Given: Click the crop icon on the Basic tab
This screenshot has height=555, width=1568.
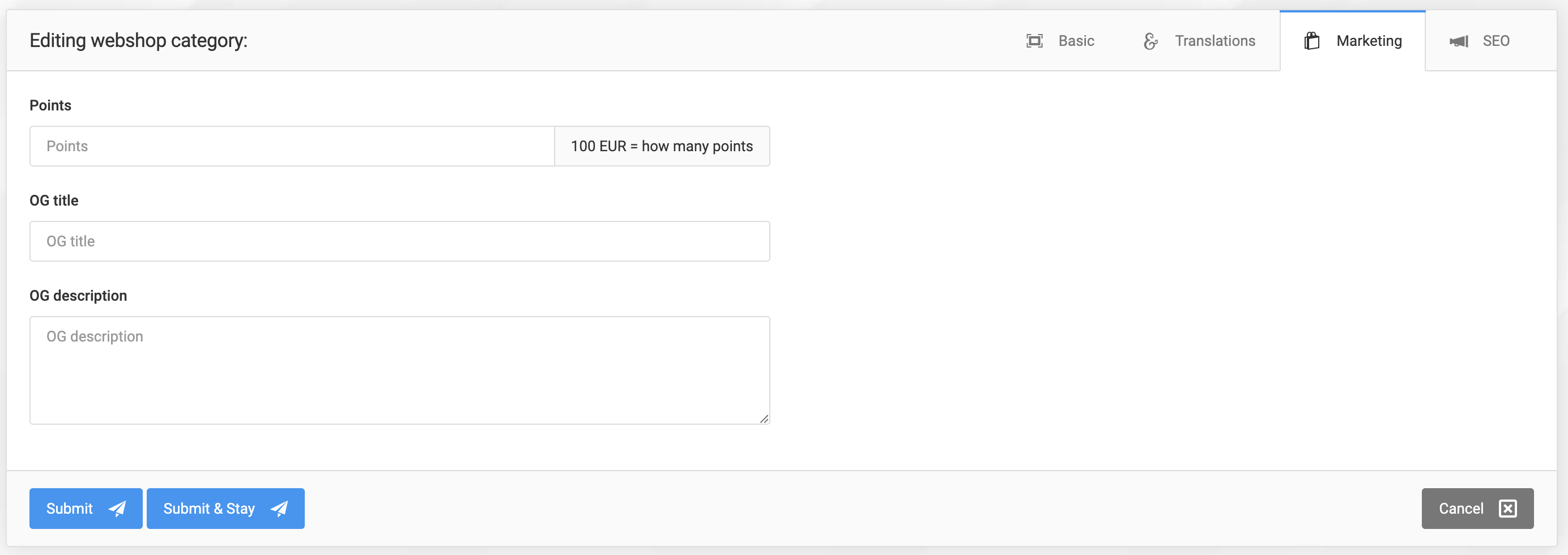Looking at the screenshot, I should 1034,41.
